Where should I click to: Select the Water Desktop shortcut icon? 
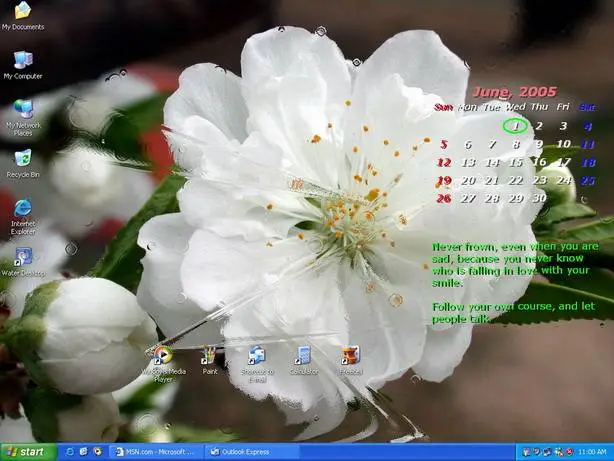22,257
